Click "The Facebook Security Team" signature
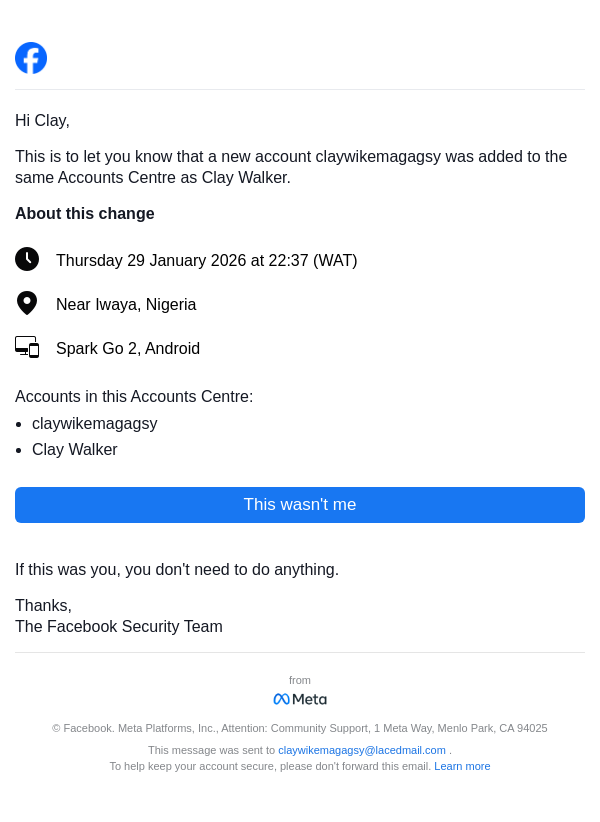 tap(119, 627)
